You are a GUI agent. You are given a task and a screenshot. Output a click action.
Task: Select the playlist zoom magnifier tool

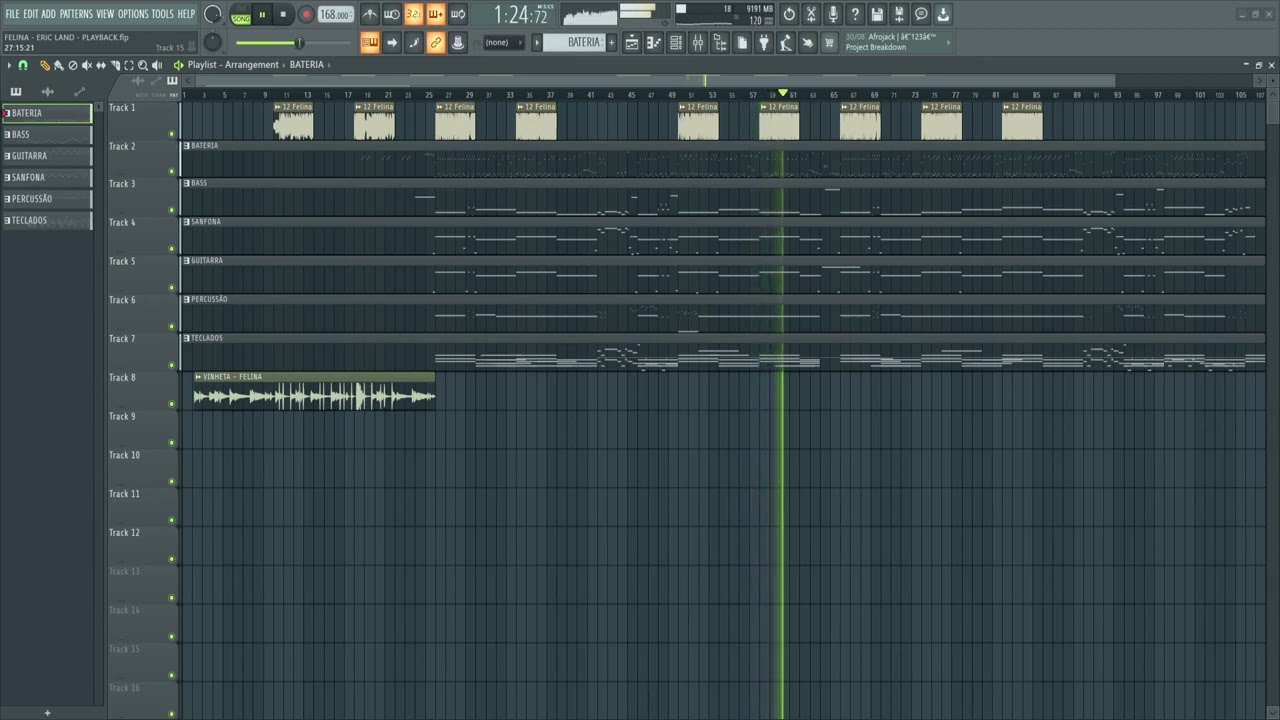pyautogui.click(x=143, y=65)
